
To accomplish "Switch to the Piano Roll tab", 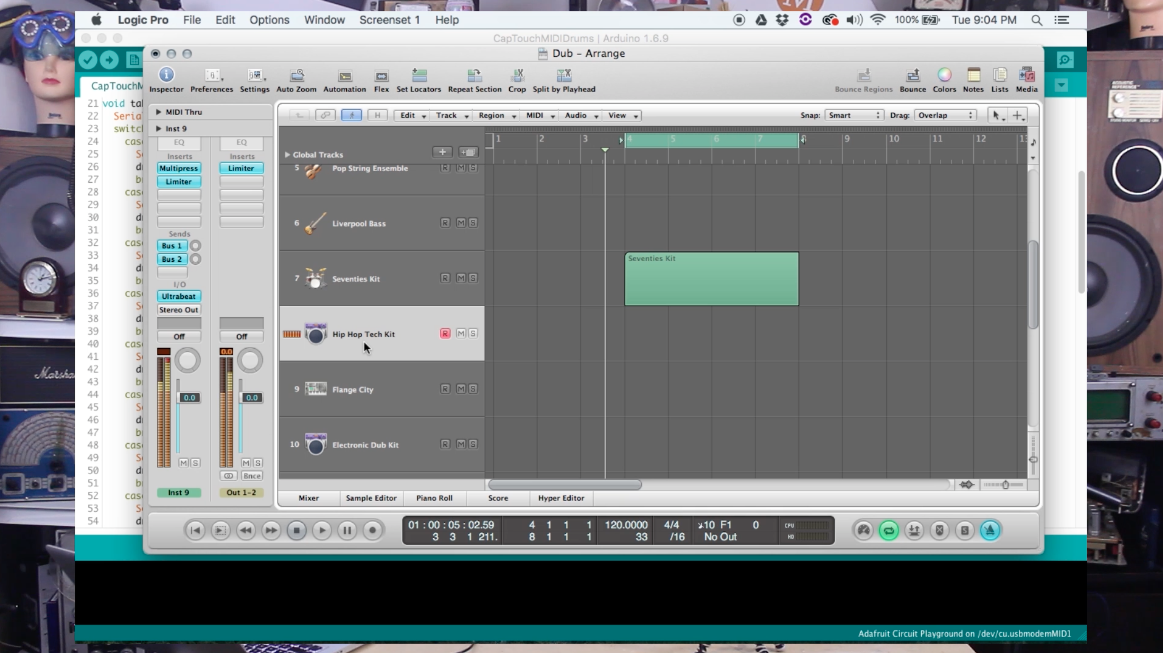I will click(434, 498).
